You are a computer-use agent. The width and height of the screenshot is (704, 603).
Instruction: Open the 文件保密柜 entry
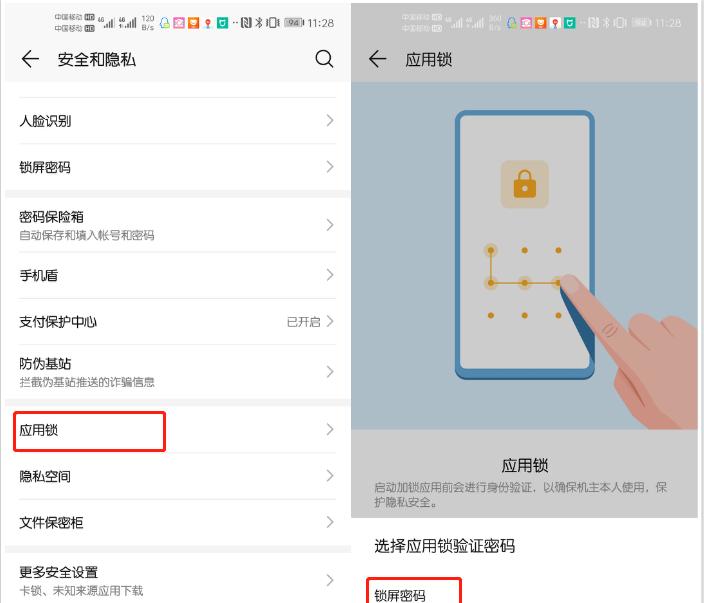coord(177,522)
